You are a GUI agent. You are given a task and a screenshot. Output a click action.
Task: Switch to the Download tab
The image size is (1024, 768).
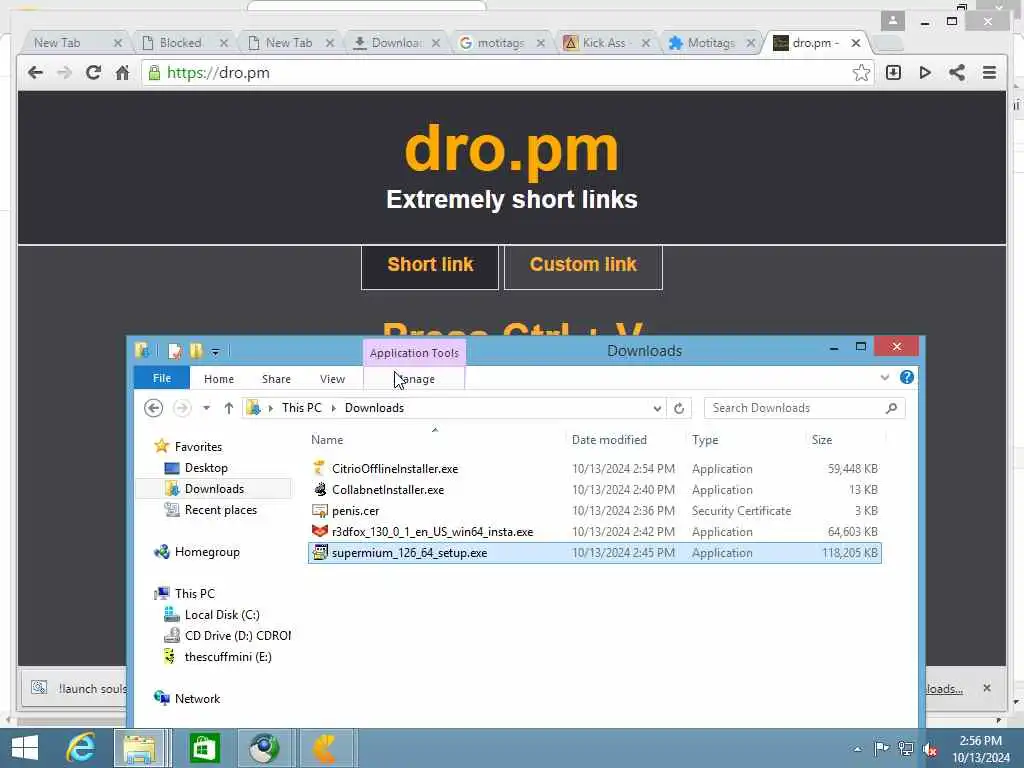[x=396, y=43]
